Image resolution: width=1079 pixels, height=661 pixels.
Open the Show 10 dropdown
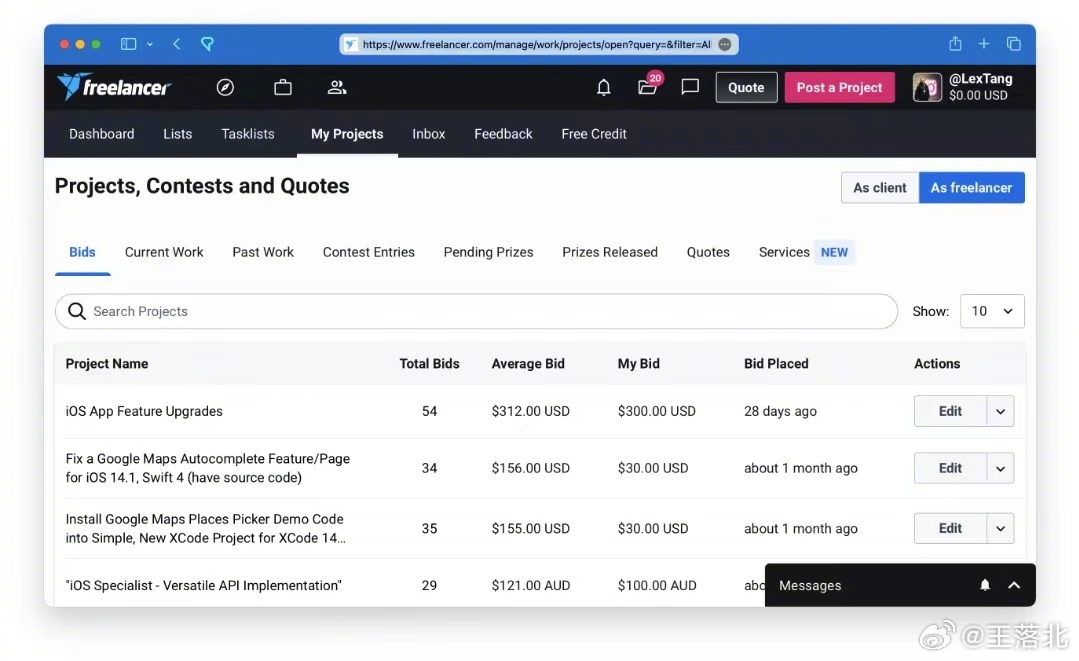[992, 312]
